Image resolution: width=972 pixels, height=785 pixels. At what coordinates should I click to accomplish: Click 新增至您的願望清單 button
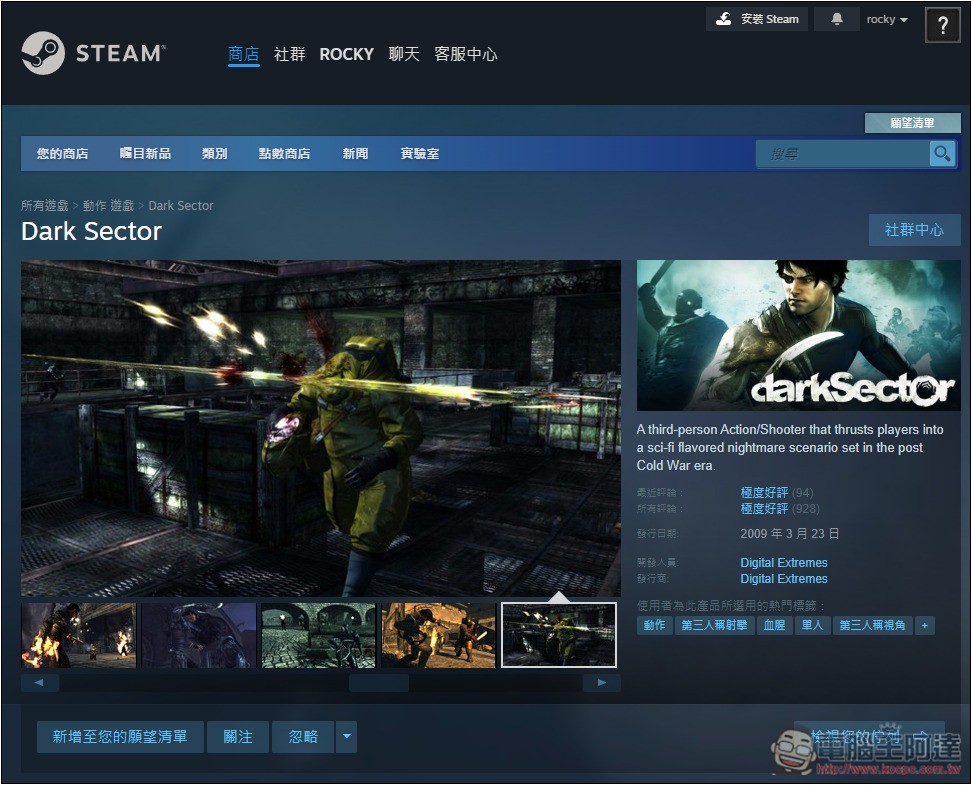coord(120,737)
